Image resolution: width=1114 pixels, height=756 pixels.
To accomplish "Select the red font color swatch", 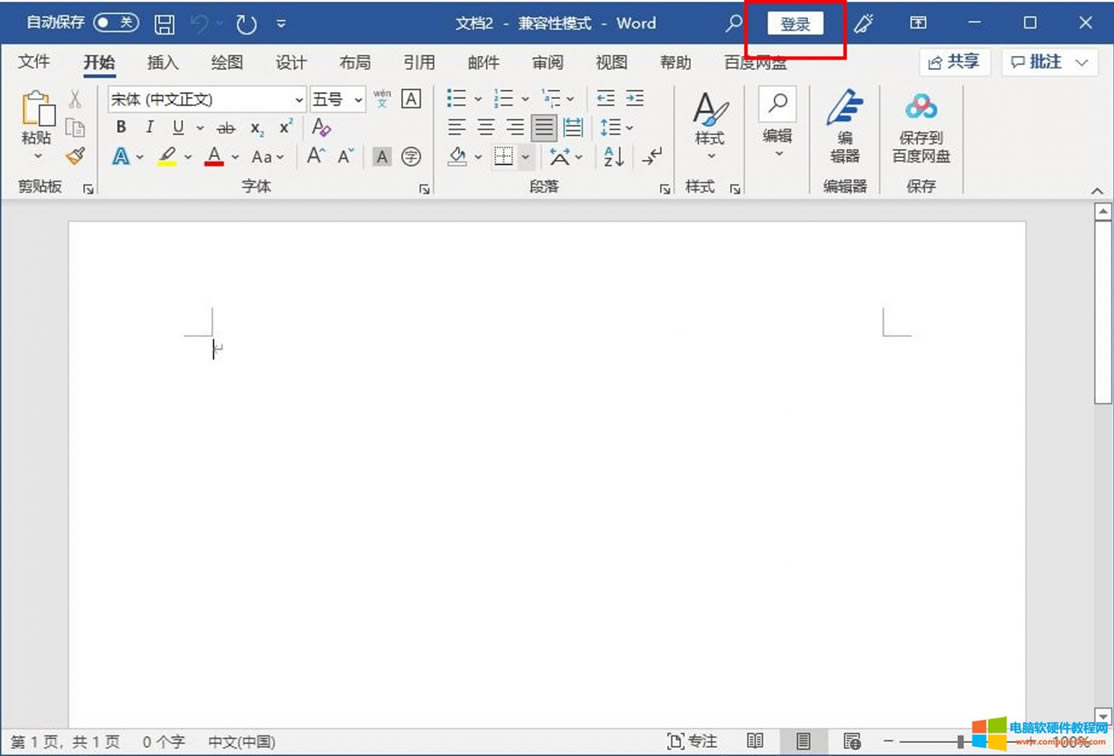I will (213, 157).
